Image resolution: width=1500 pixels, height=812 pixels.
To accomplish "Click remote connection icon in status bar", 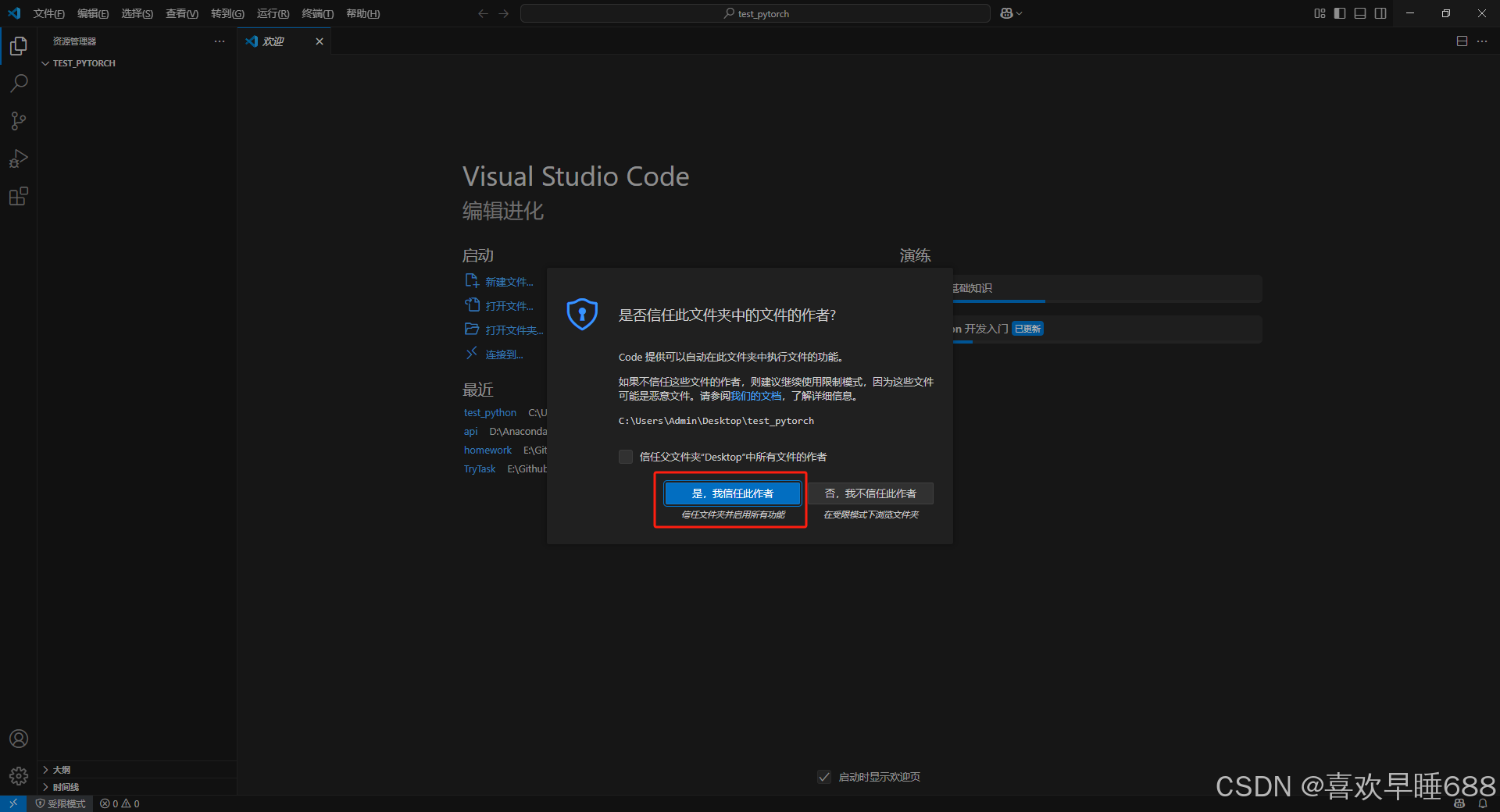I will point(12,803).
